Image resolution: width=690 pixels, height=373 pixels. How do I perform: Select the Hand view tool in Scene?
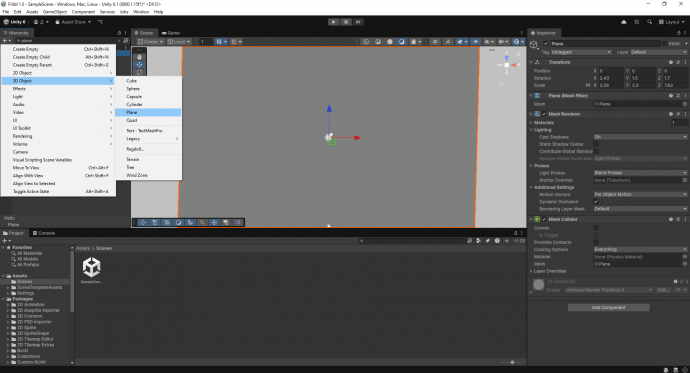[139, 57]
